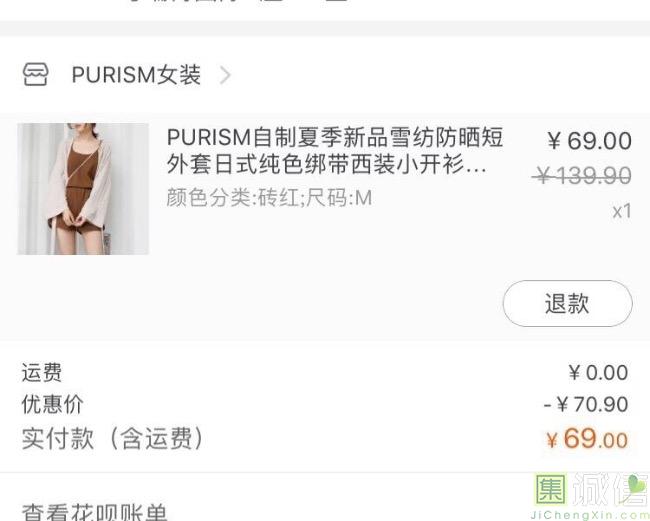
Task: Click the green 集 logo square
Action: (551, 490)
